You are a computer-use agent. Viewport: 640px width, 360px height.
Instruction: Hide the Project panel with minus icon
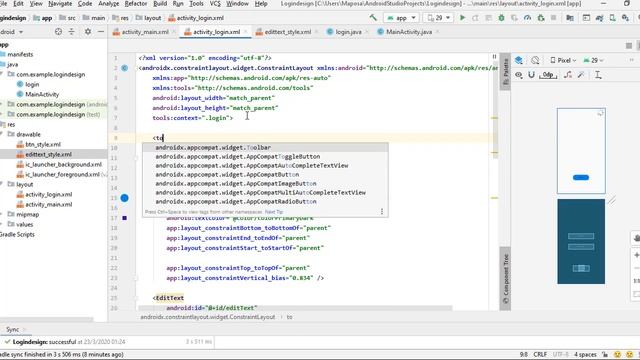101,31
